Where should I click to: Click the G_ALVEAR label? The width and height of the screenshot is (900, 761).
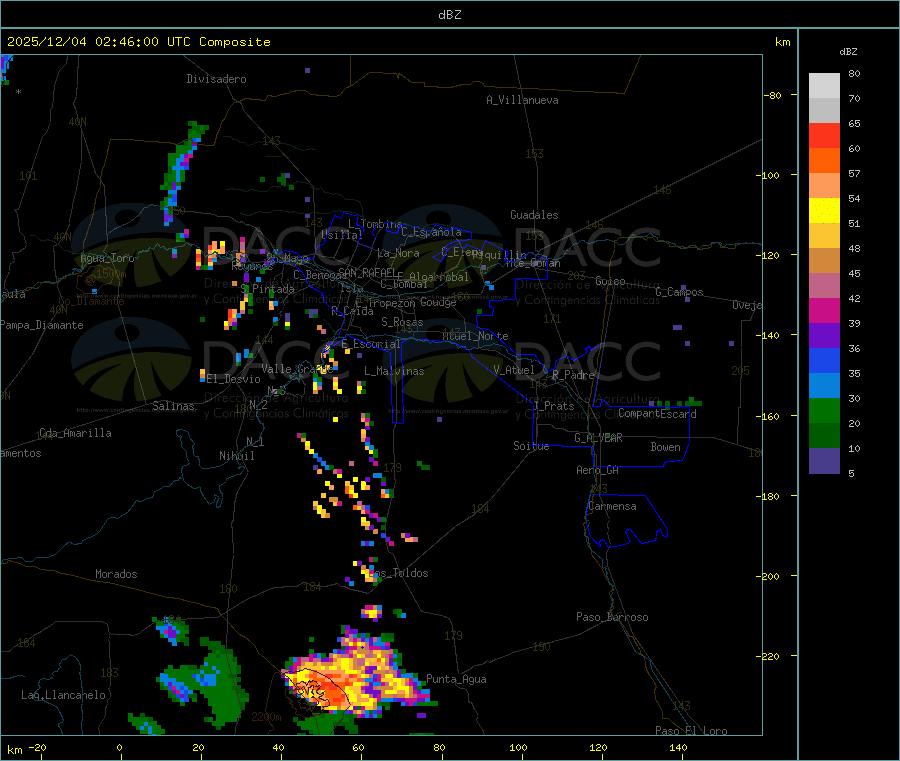click(599, 438)
